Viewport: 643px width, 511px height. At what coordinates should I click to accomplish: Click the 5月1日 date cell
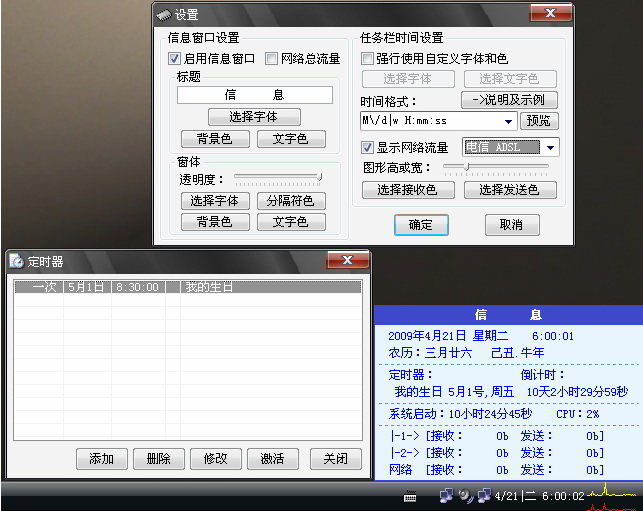[x=86, y=287]
